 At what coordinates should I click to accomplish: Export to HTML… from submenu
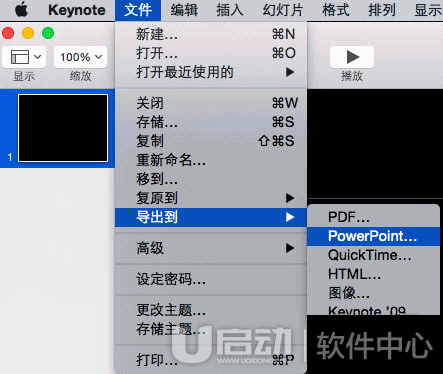pos(373,274)
